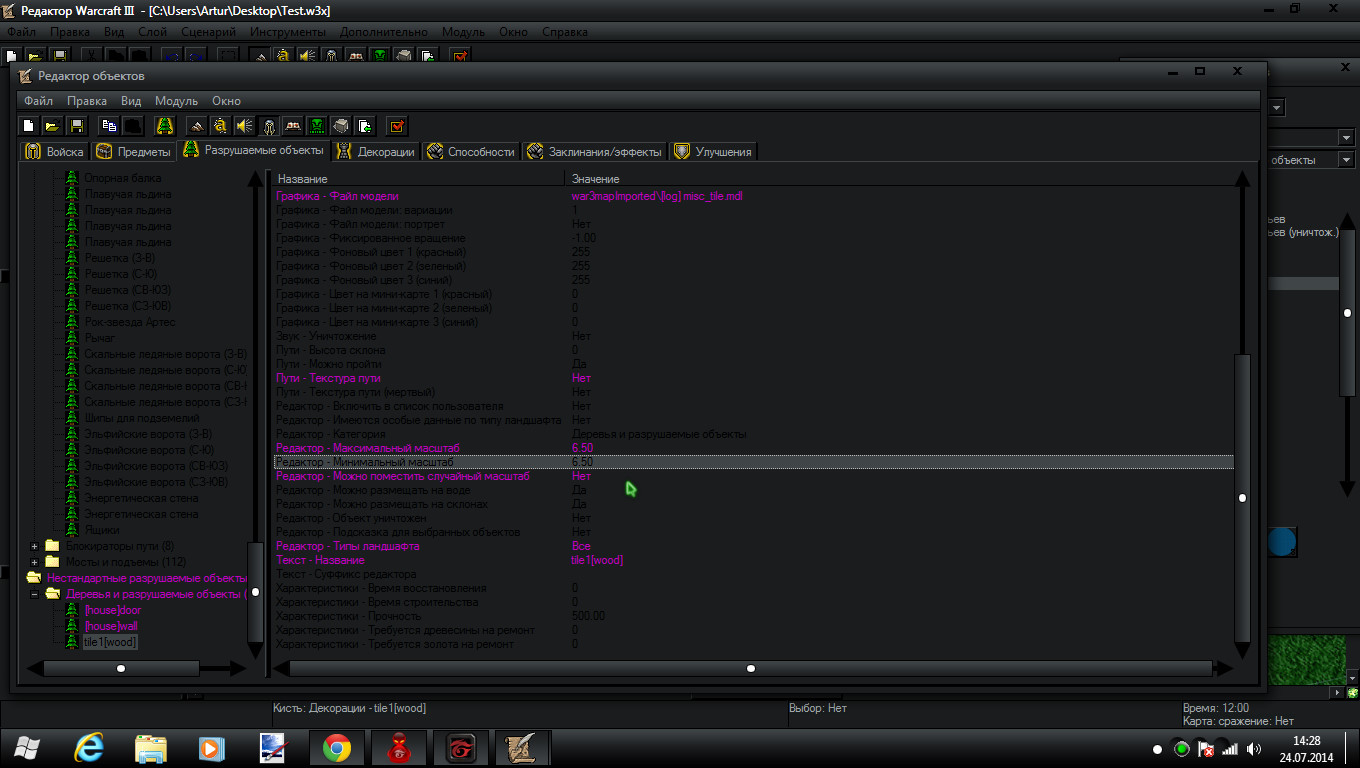
Task: Switch to Способности tab
Action: point(471,151)
